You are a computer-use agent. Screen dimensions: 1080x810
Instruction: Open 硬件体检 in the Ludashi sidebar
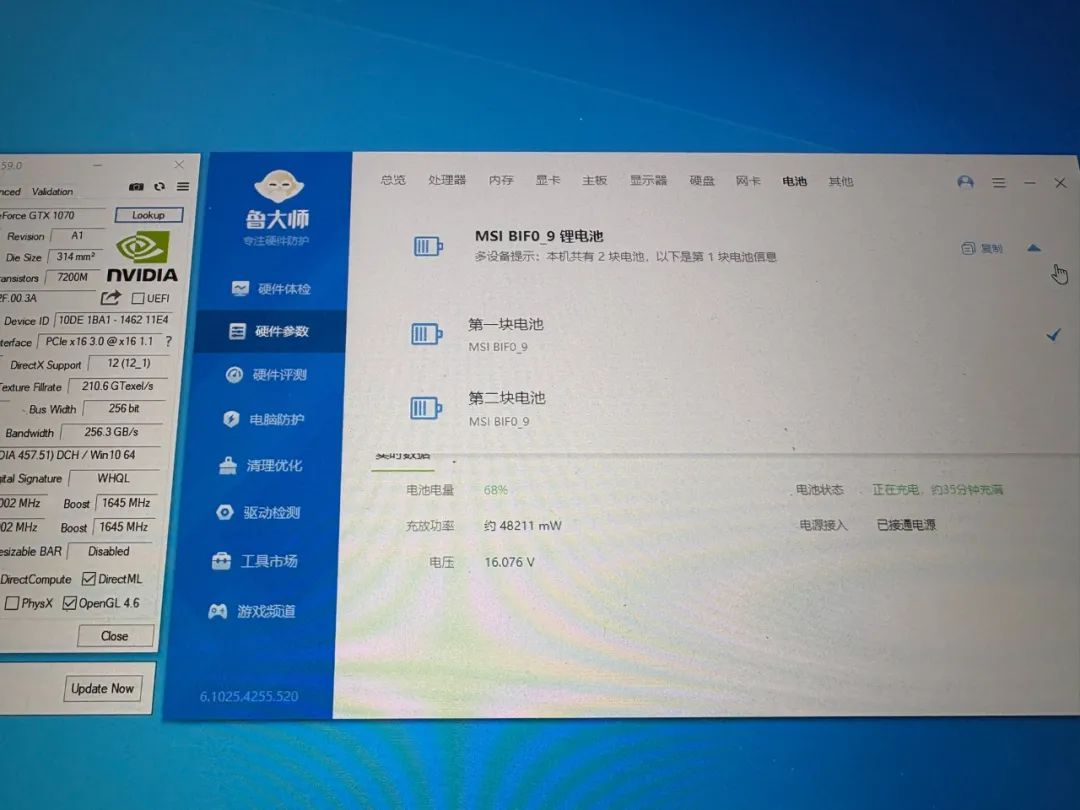coord(271,289)
